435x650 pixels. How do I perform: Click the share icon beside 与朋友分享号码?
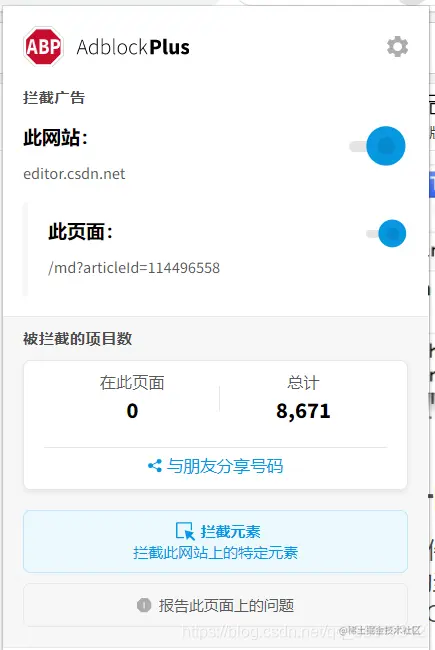point(155,466)
